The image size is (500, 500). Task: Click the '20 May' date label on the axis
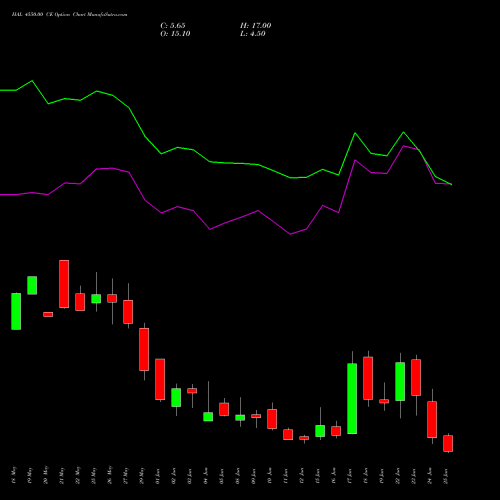[46, 476]
